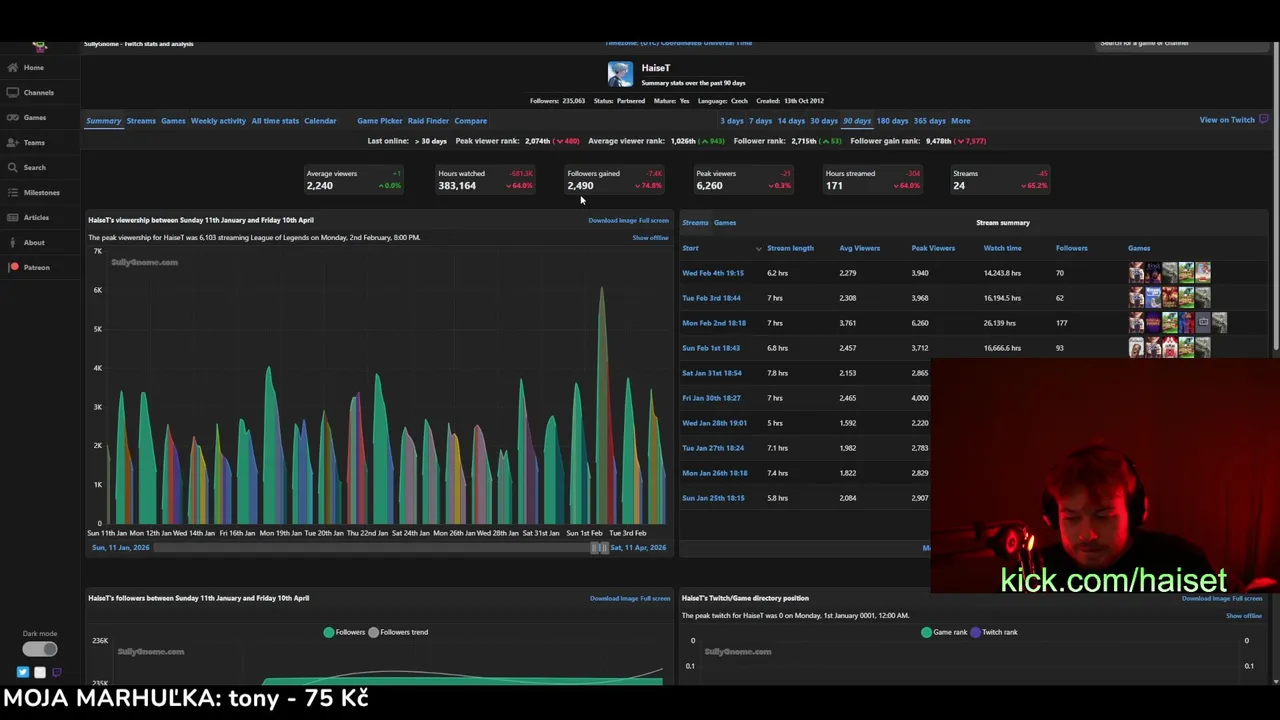The width and height of the screenshot is (1280, 720).
Task: Select the 30 days range
Action: [824, 121]
